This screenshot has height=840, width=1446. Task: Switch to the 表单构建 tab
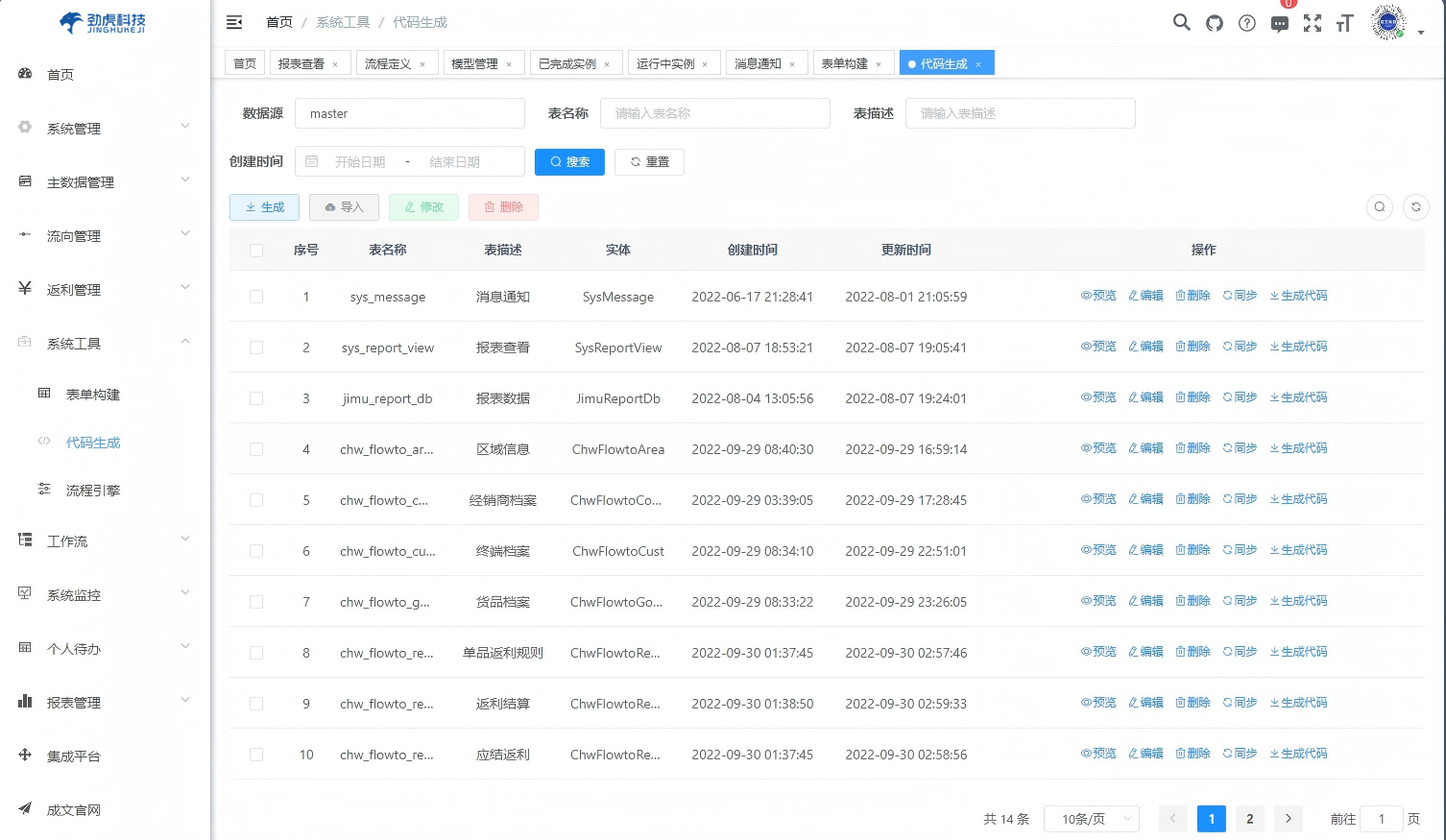847,62
